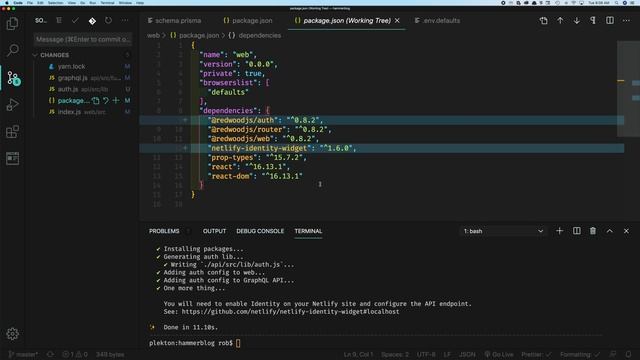The image size is (640, 360).
Task: Switch to the OUTPUT tab
Action: pos(214,231)
